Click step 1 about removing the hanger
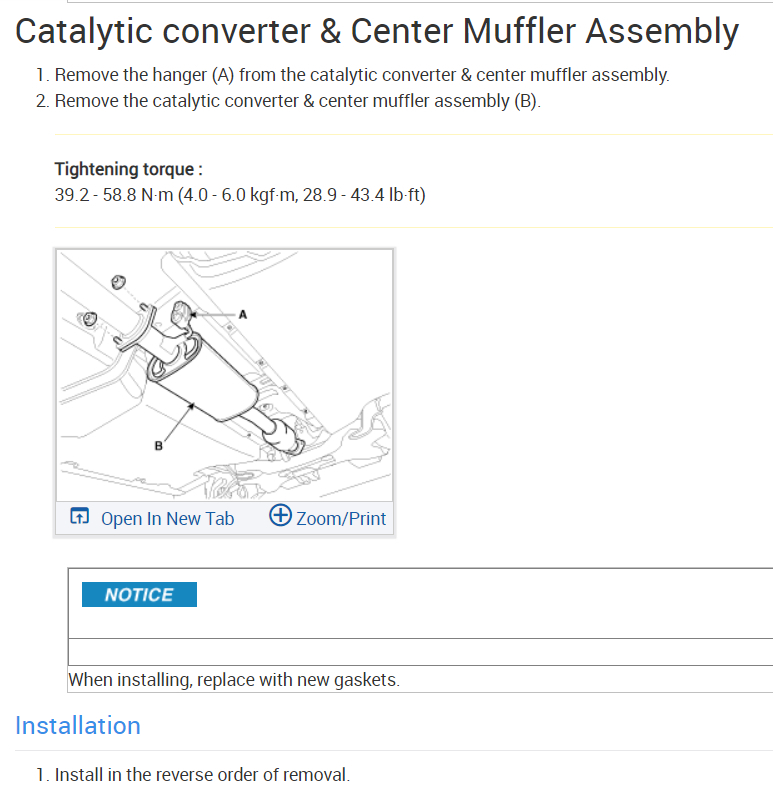 coord(362,75)
